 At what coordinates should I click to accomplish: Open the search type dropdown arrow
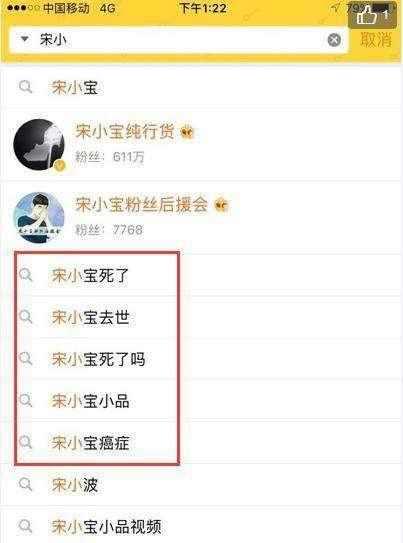(x=25, y=39)
